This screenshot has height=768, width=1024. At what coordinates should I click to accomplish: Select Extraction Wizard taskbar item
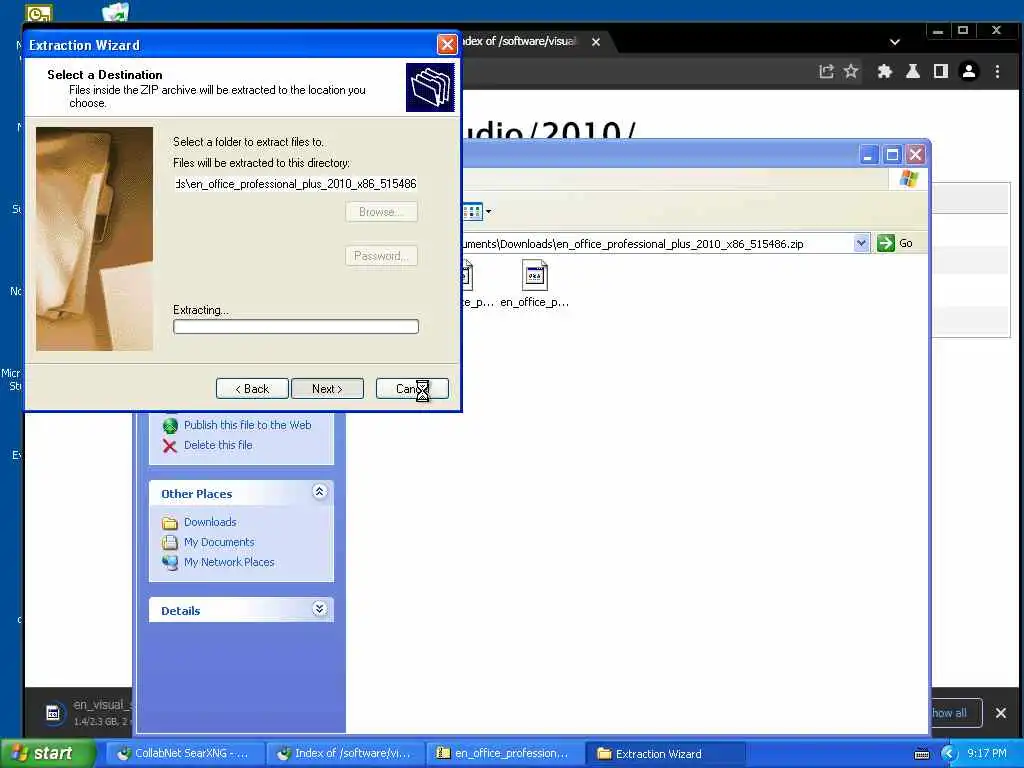click(x=665, y=754)
